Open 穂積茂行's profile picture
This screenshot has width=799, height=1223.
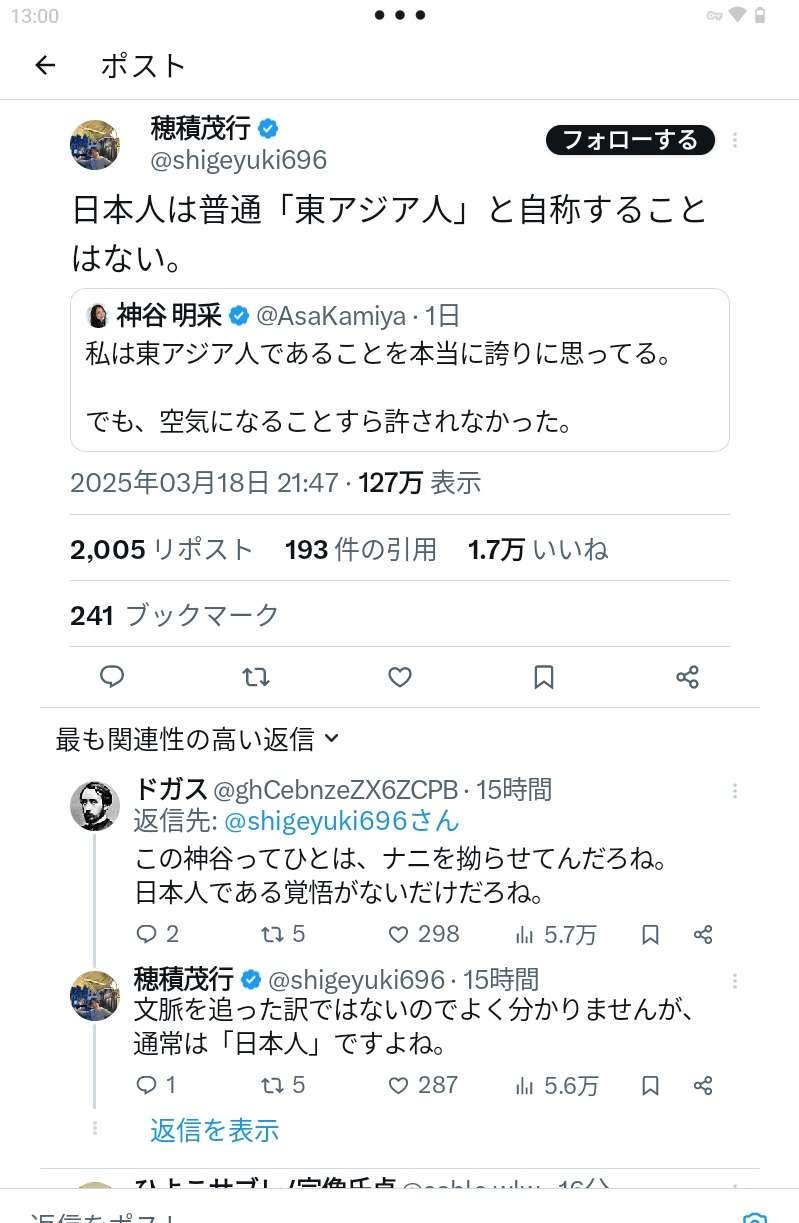pyautogui.click(x=95, y=144)
